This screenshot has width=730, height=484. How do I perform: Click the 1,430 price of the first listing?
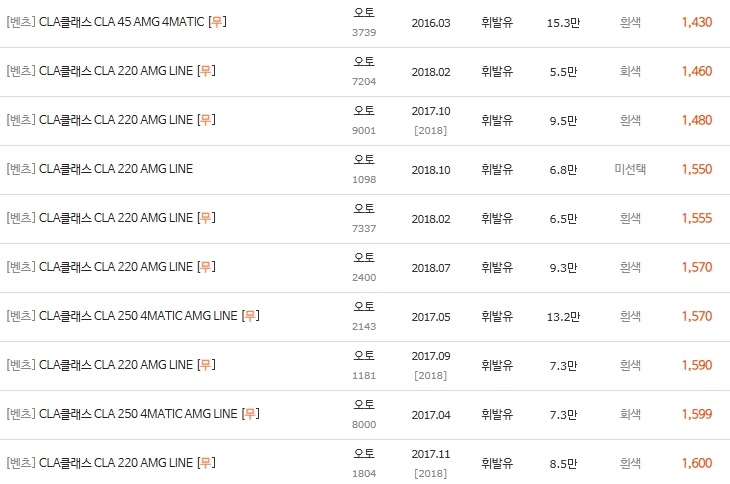click(697, 22)
